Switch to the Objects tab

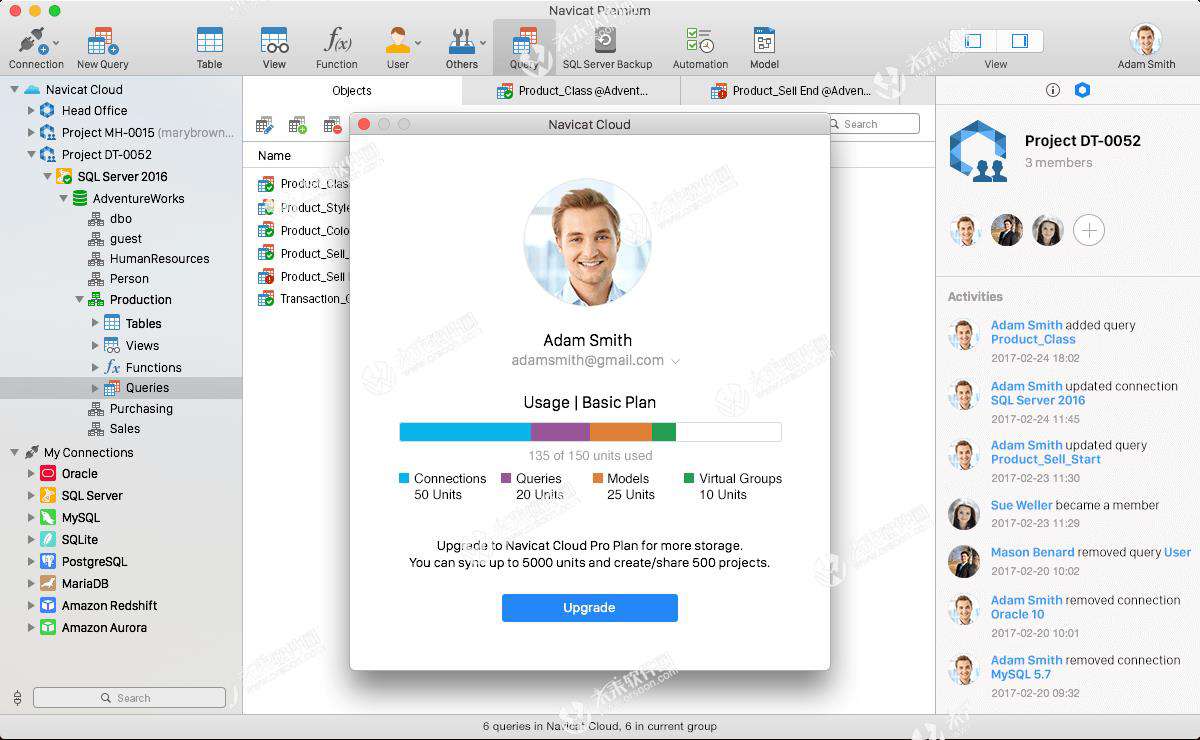click(x=352, y=91)
